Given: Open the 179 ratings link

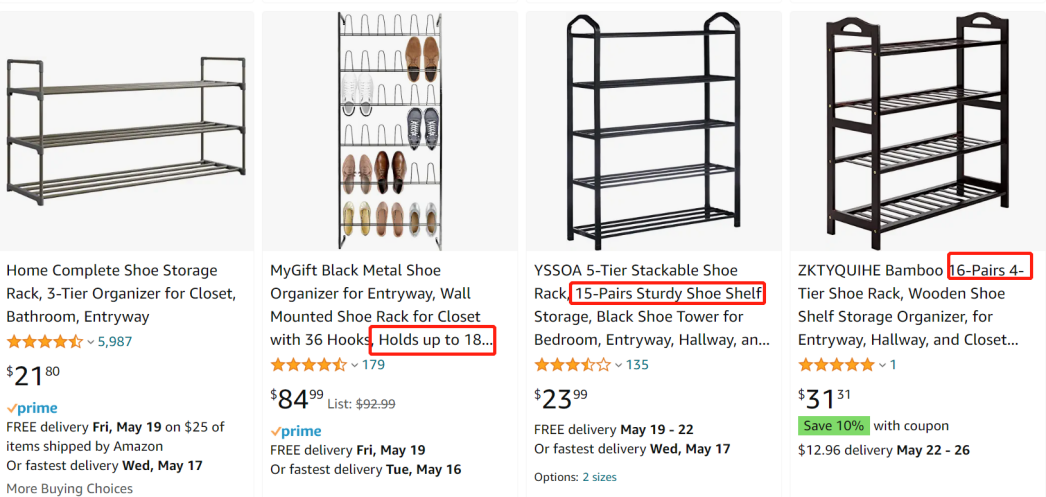Looking at the screenshot, I should 373,365.
